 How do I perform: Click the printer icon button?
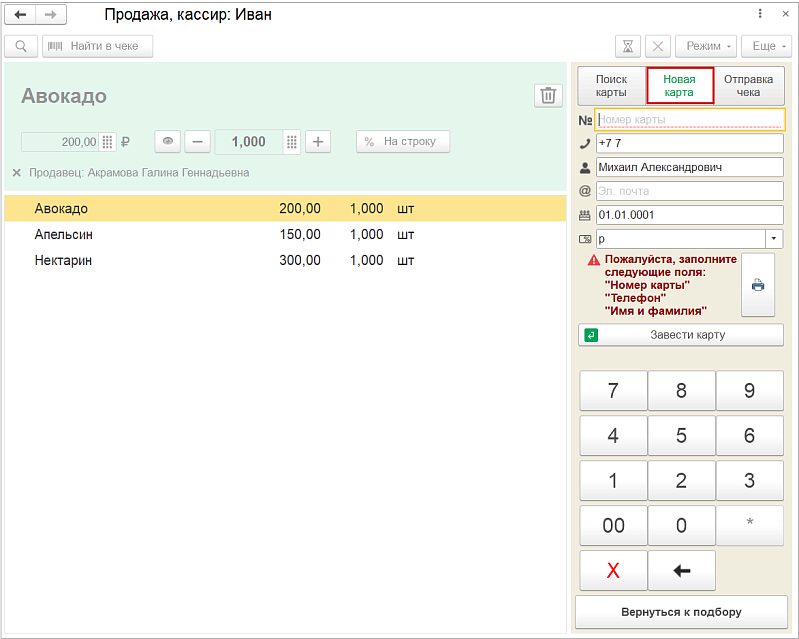pyautogui.click(x=758, y=285)
